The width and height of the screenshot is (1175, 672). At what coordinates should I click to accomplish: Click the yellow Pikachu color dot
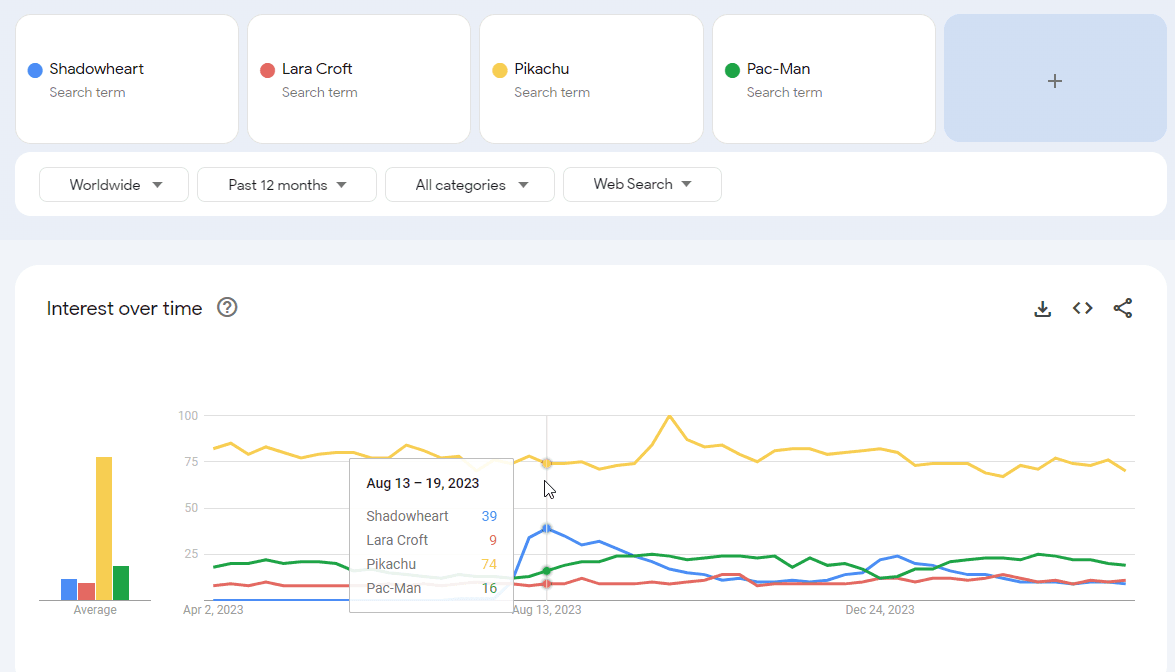[500, 70]
